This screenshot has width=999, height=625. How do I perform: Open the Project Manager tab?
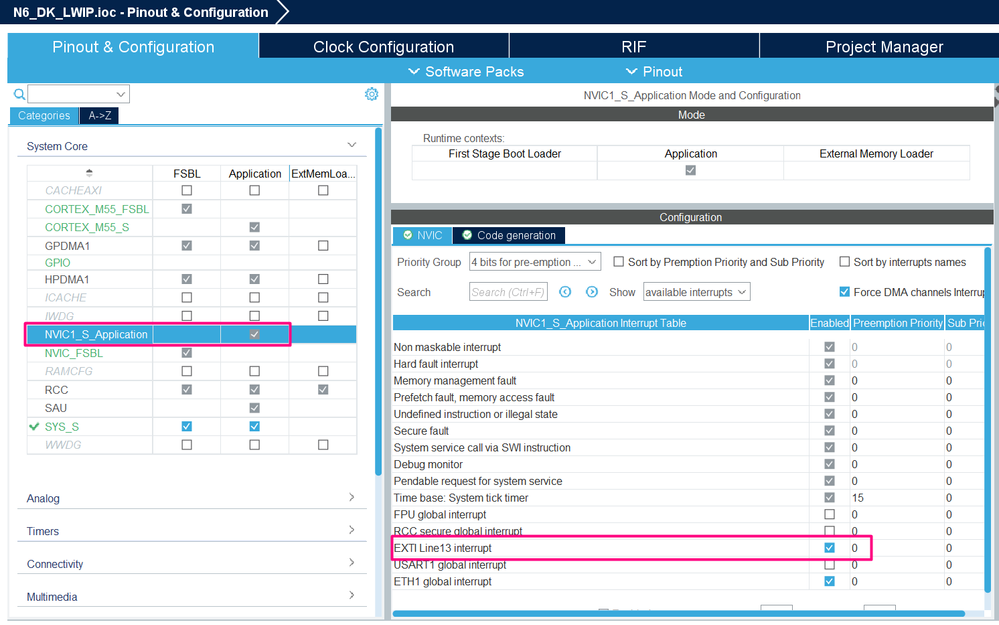point(884,47)
